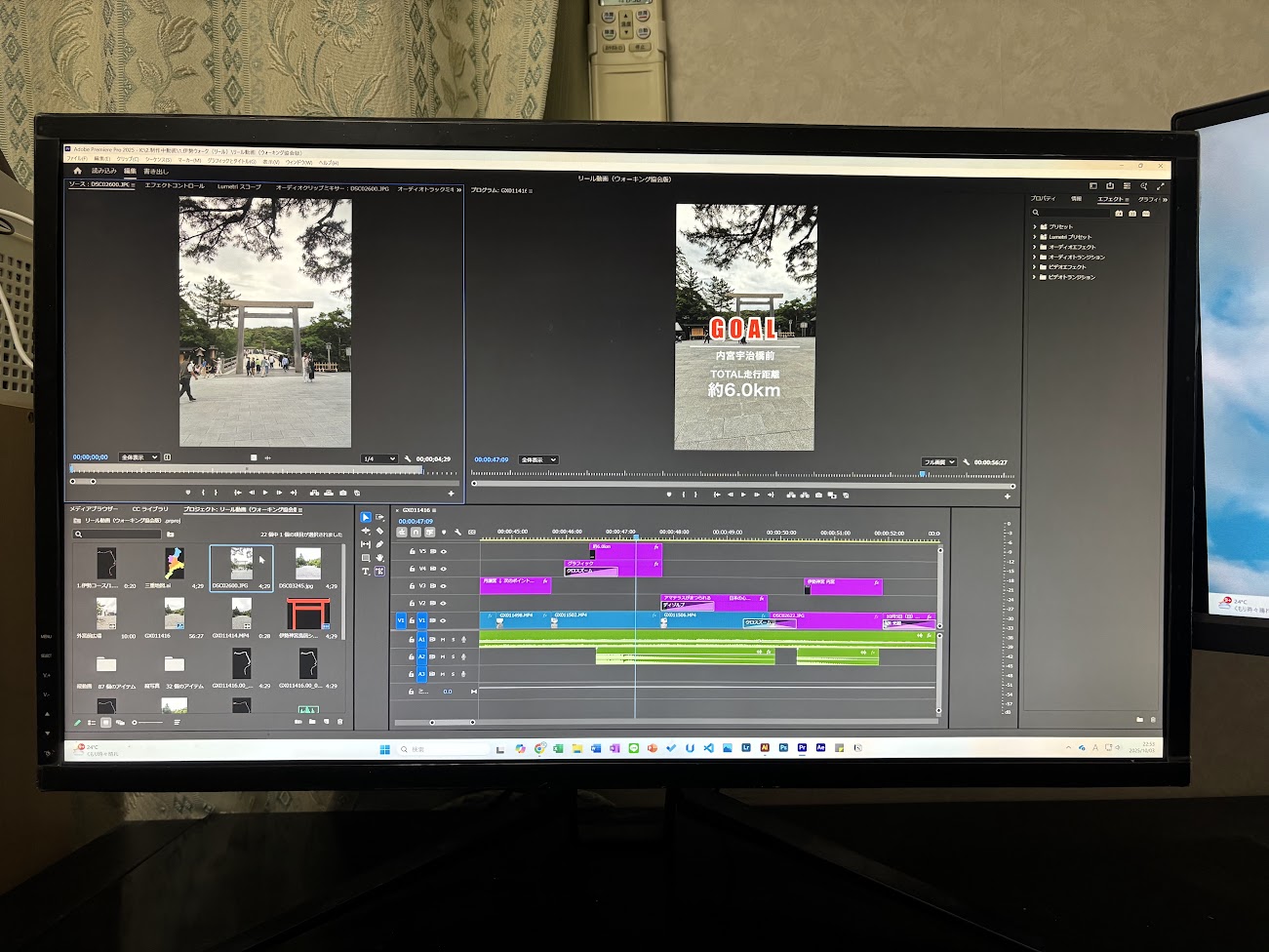Open Source Monitor 1/4 resolution dropdown
Viewport: 1269px width, 952px height.
379,458
